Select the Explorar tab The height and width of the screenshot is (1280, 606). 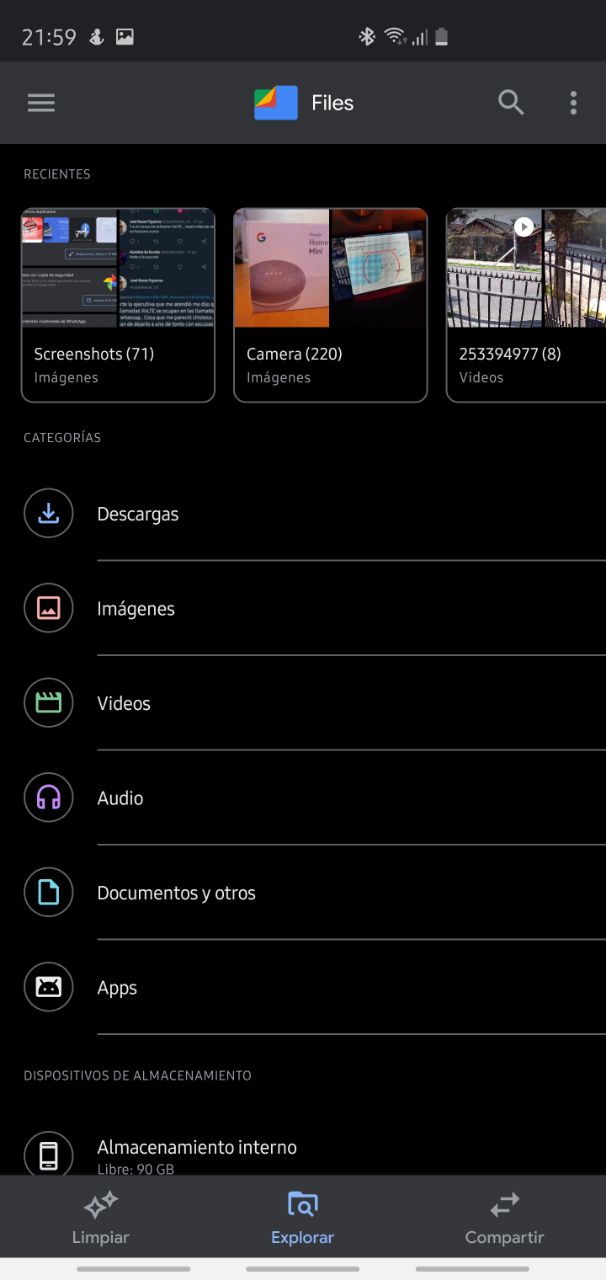coord(302,1217)
